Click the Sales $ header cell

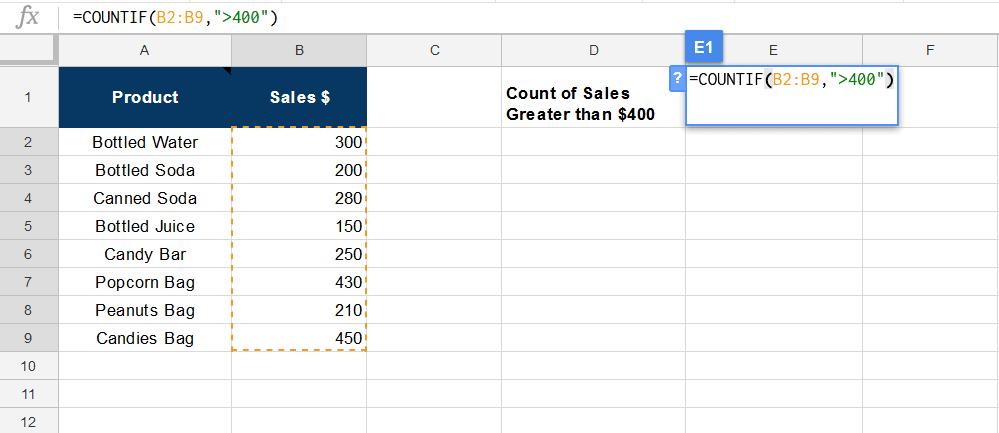coord(299,97)
